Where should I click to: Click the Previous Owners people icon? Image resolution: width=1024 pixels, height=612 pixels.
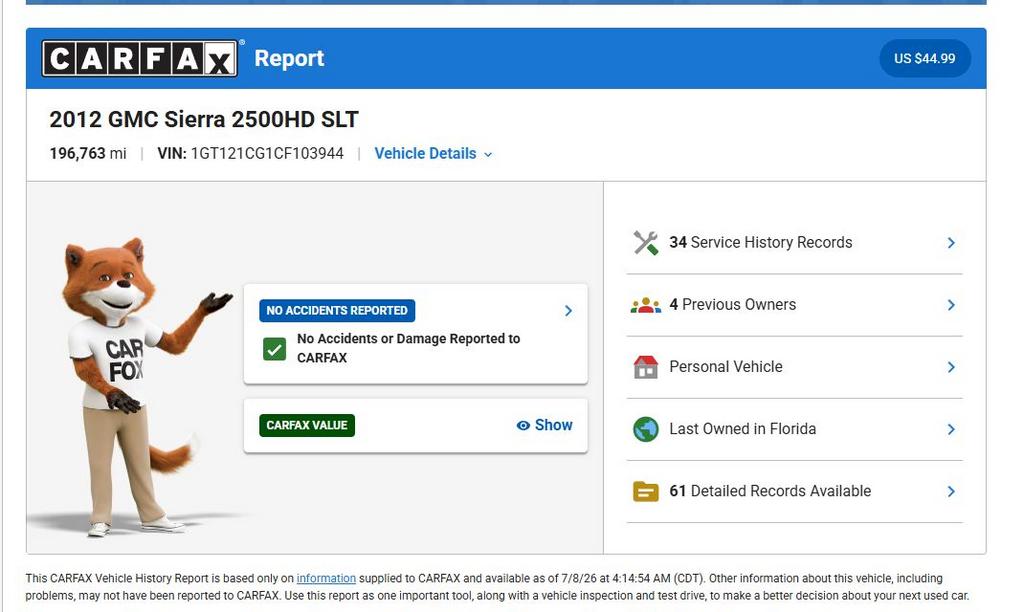pos(645,305)
